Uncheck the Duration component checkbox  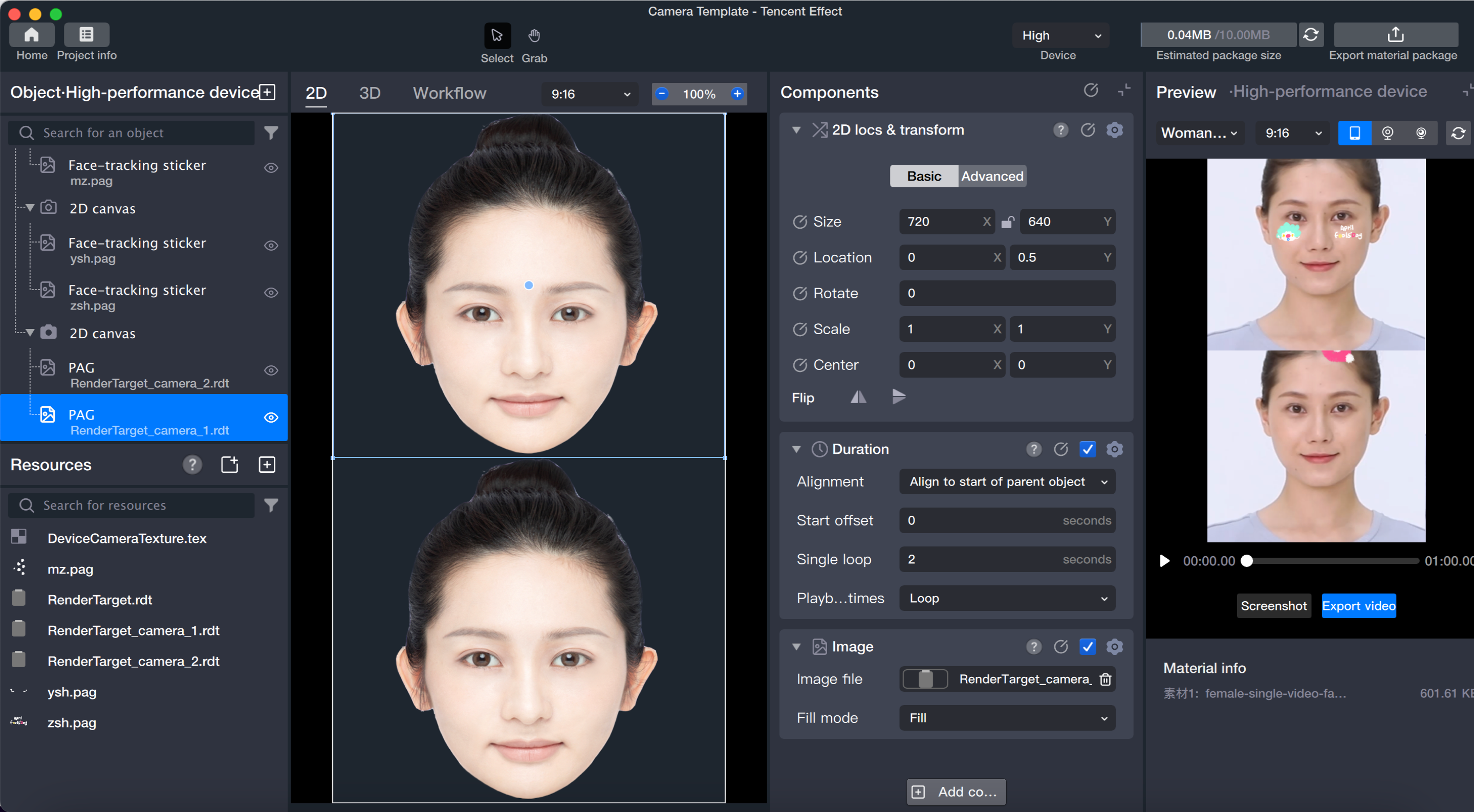click(1087, 449)
